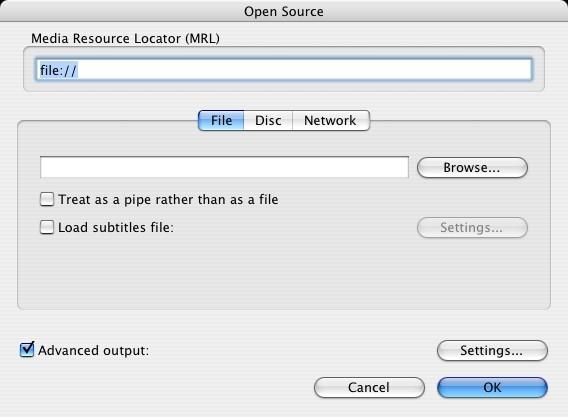
Task: Click the 'Load subtitles file:' label text
Action: 116,228
